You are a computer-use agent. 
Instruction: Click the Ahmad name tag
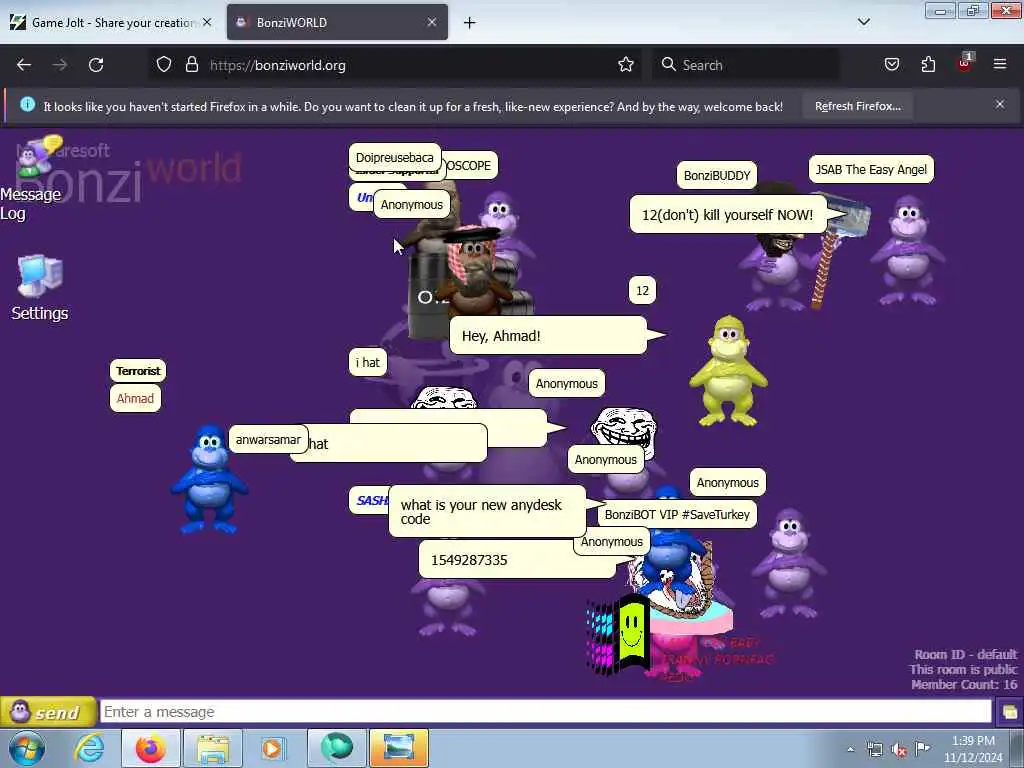click(x=135, y=398)
